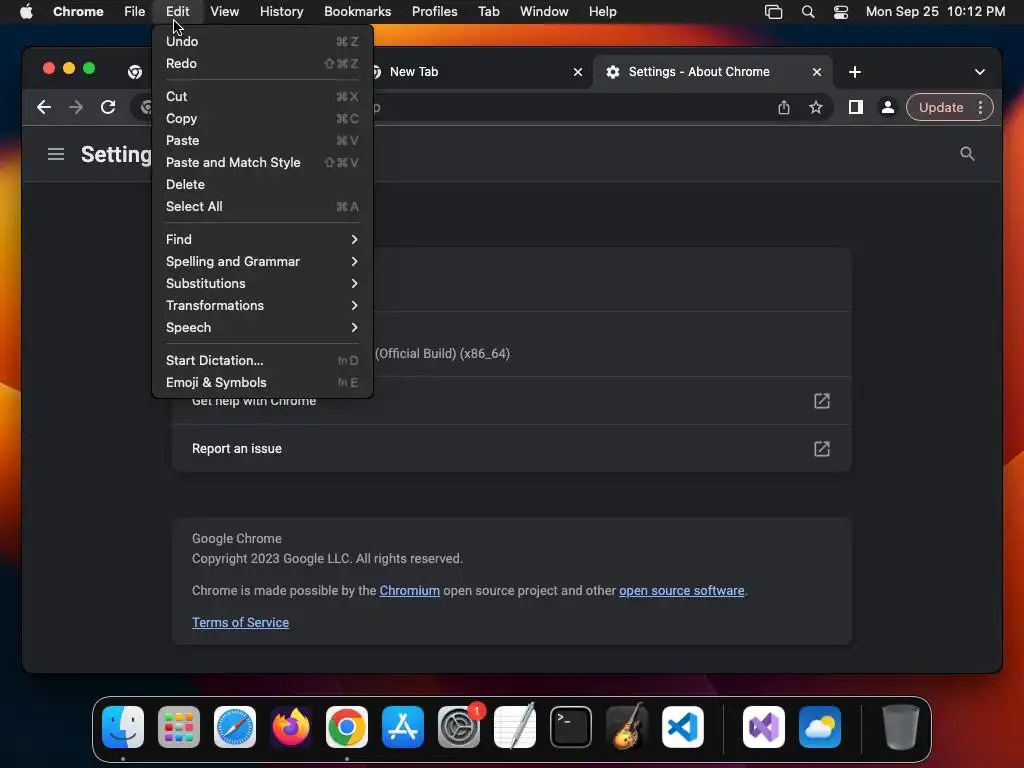This screenshot has width=1024, height=768.
Task: Choose Select All menu item
Action: tap(262, 206)
